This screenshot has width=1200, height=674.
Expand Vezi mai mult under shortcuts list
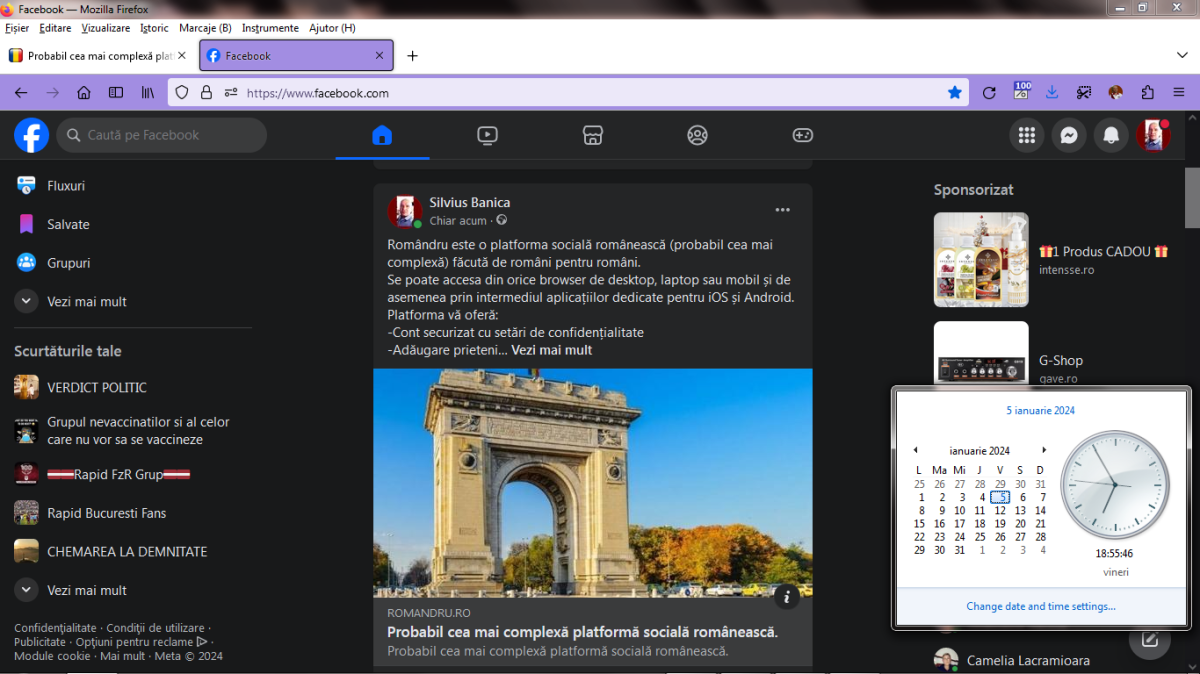[86, 590]
